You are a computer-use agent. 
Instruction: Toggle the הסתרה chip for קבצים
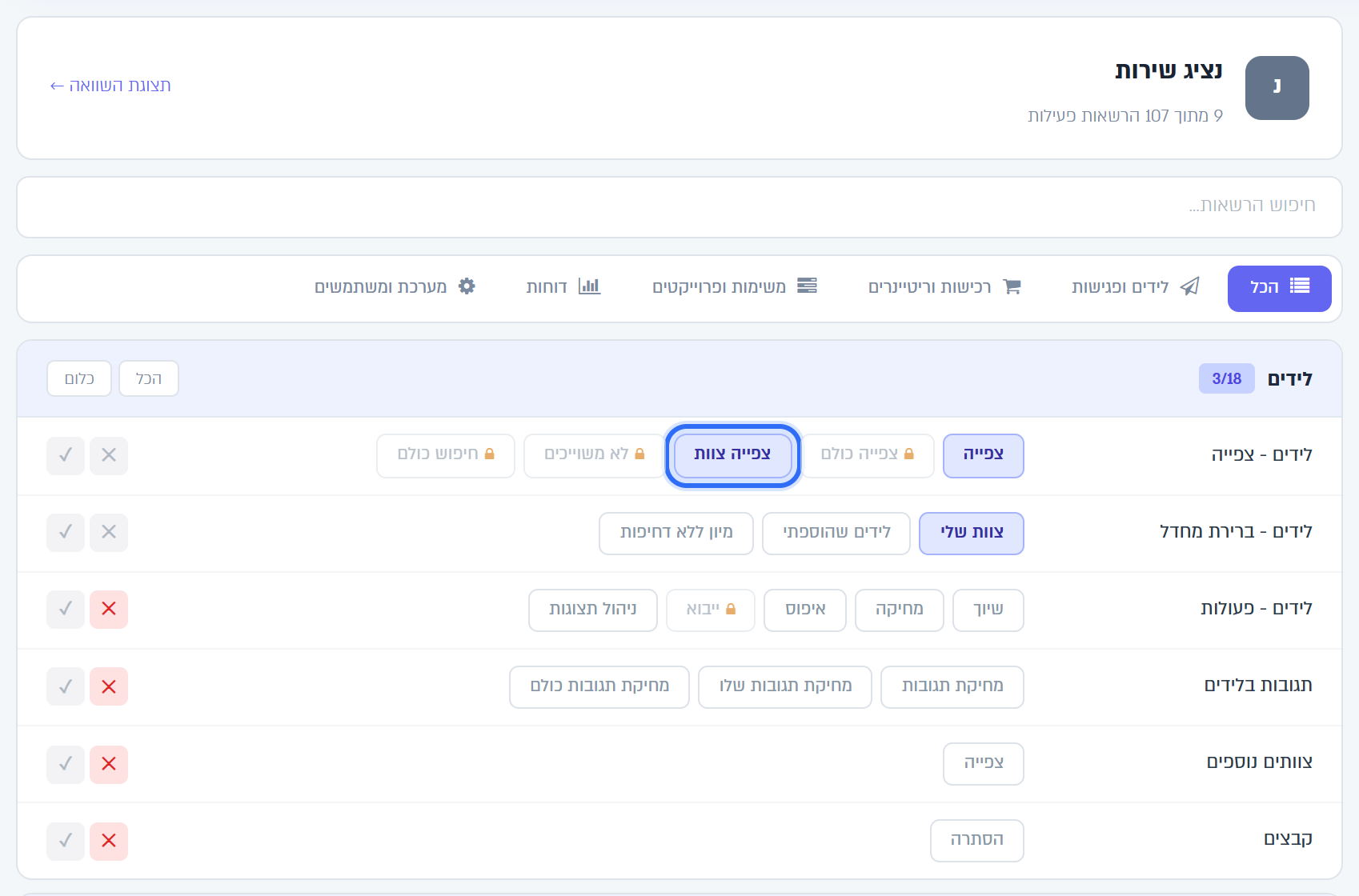coord(977,840)
